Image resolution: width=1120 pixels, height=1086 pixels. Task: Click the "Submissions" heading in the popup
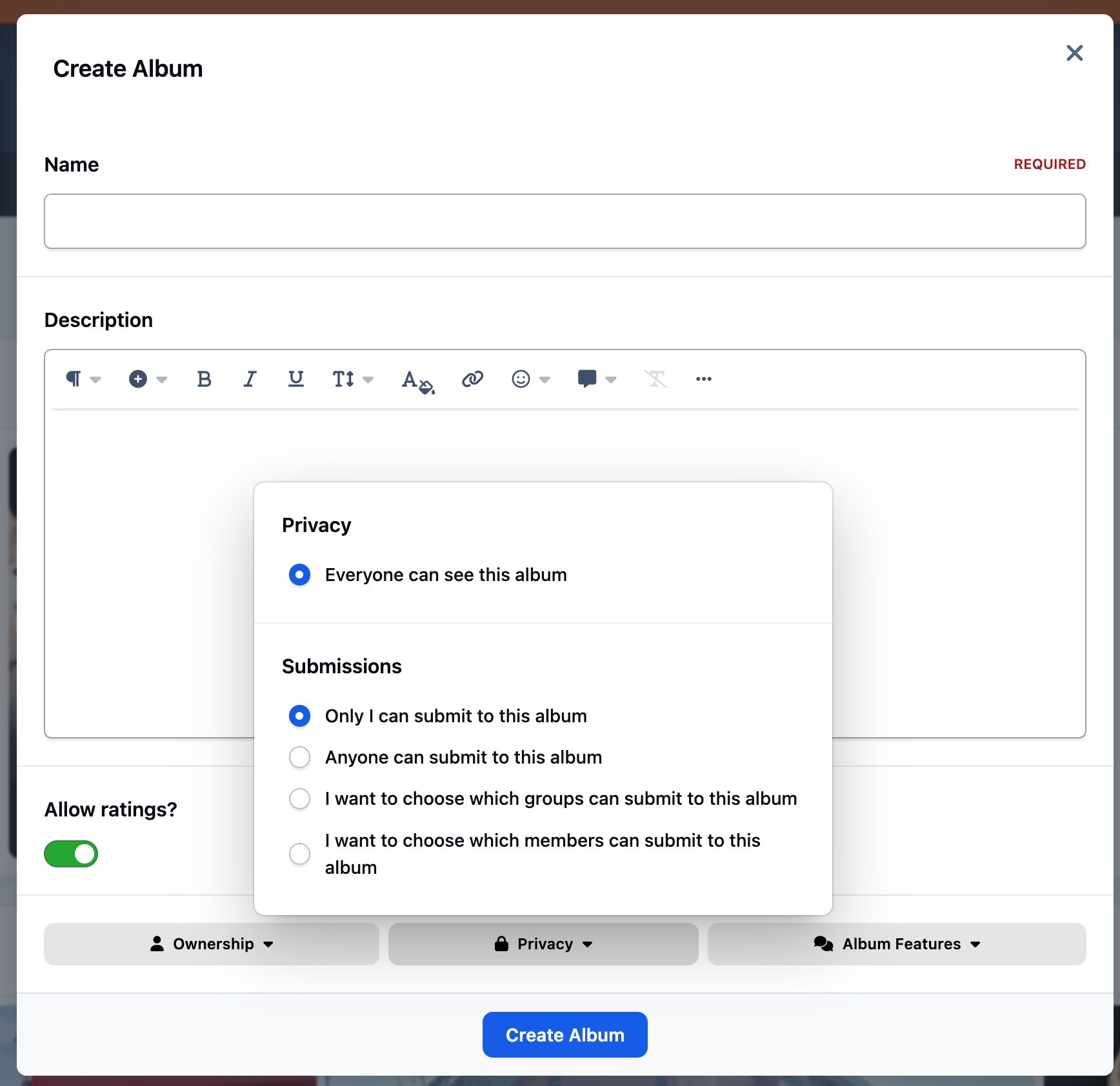point(342,666)
